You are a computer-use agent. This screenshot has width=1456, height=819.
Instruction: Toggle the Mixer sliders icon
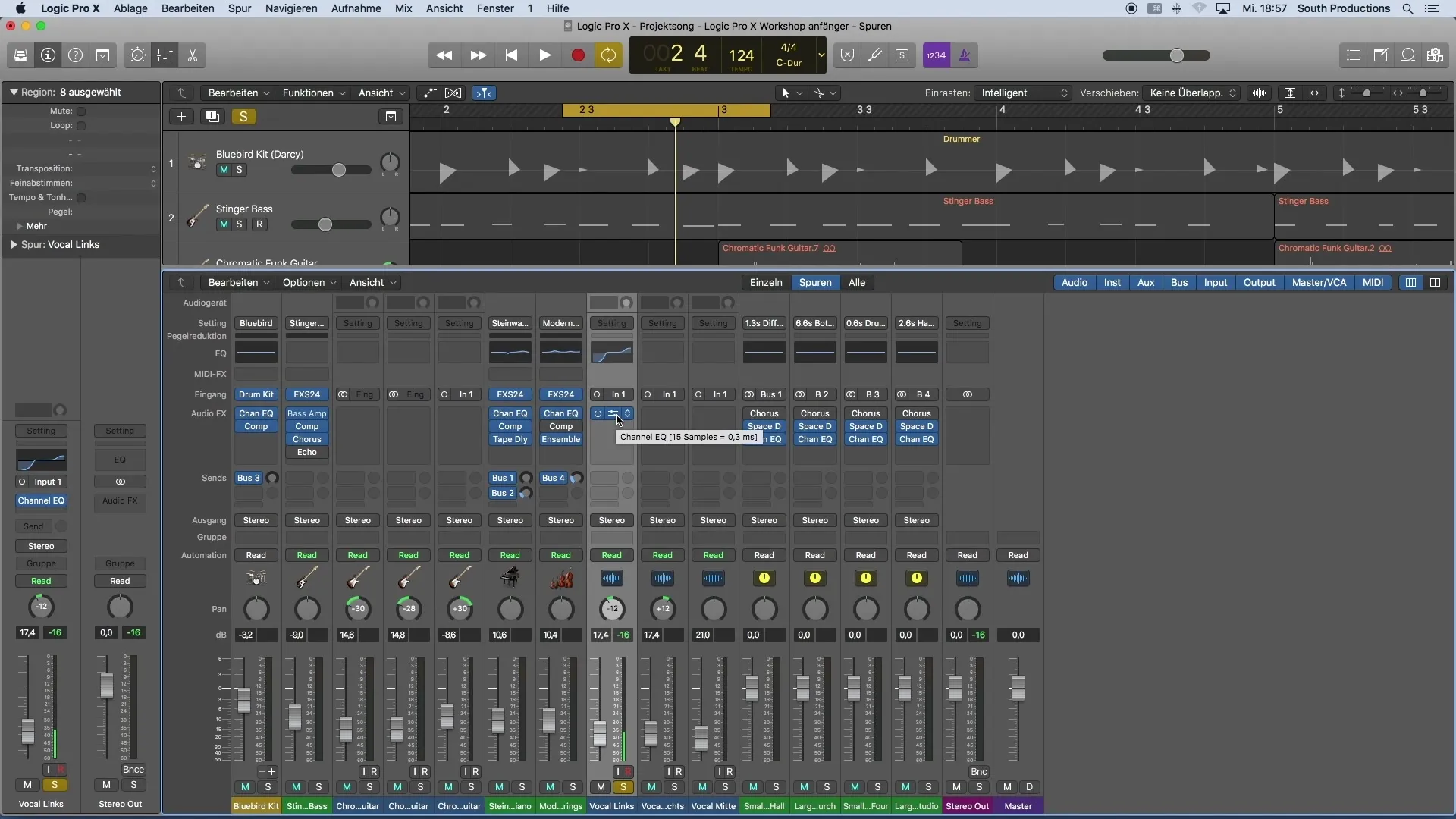click(165, 55)
